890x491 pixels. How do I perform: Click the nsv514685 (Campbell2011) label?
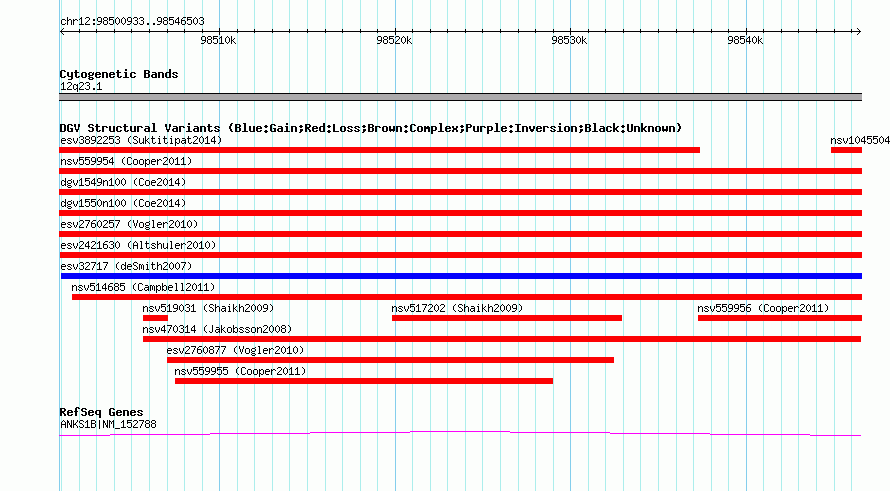[x=143, y=287]
